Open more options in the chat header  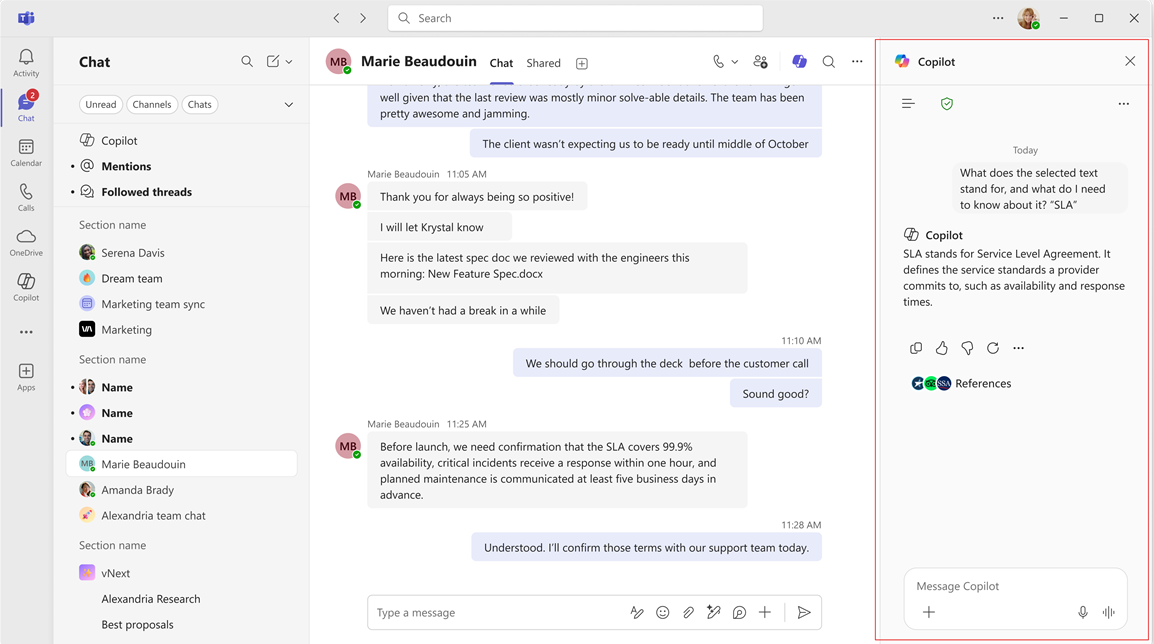click(857, 62)
